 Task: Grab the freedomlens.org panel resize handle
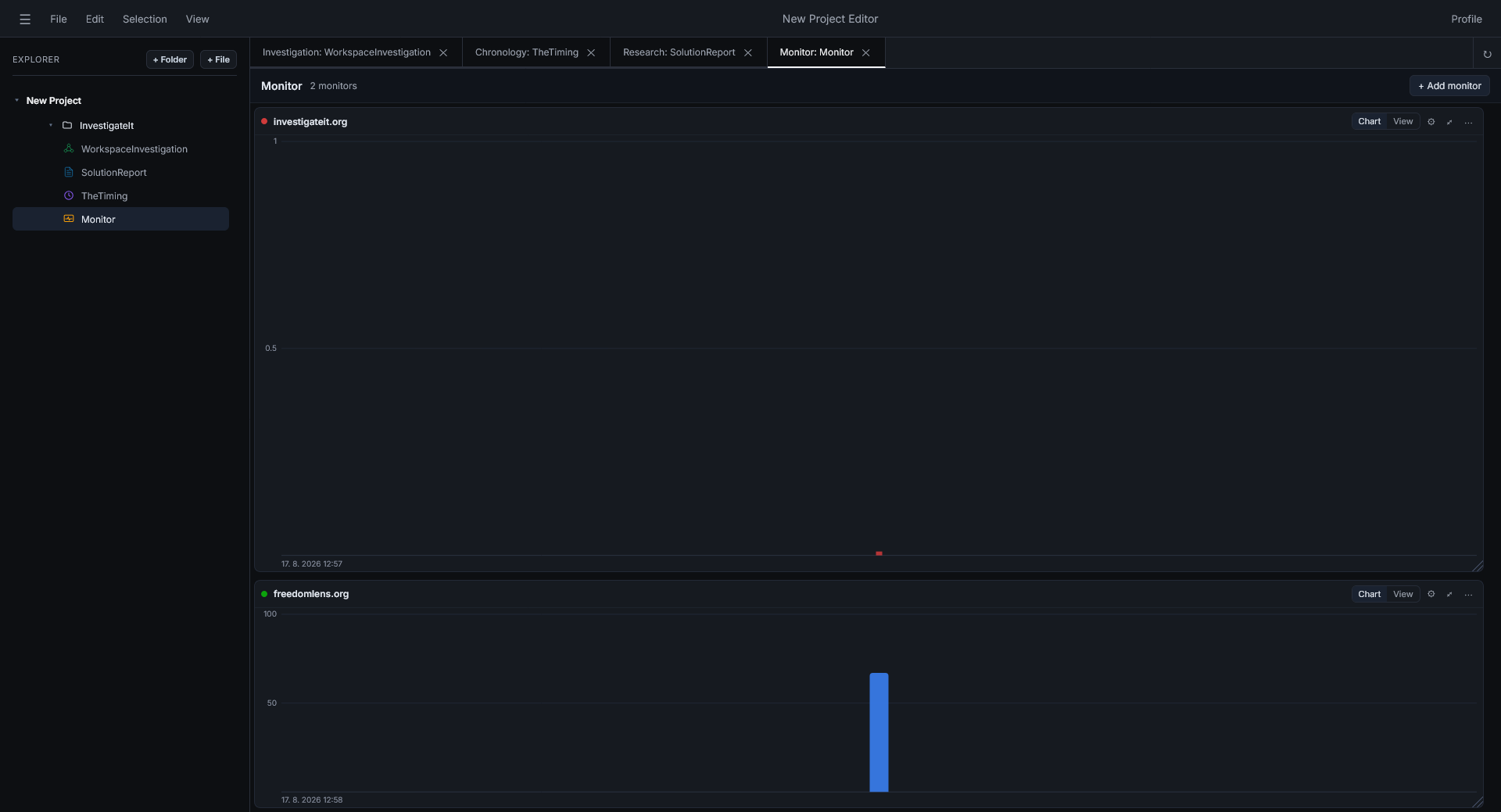click(1478, 802)
